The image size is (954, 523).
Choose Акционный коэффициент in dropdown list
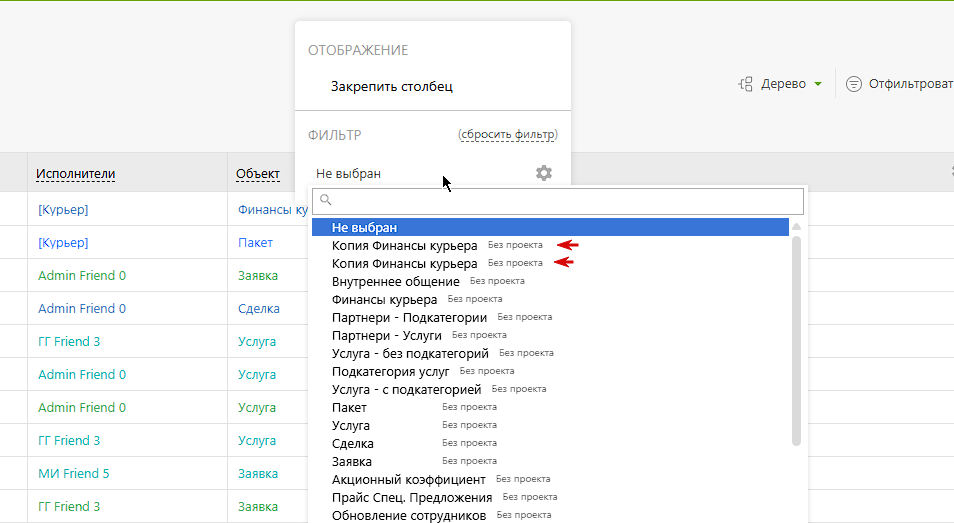coord(408,480)
